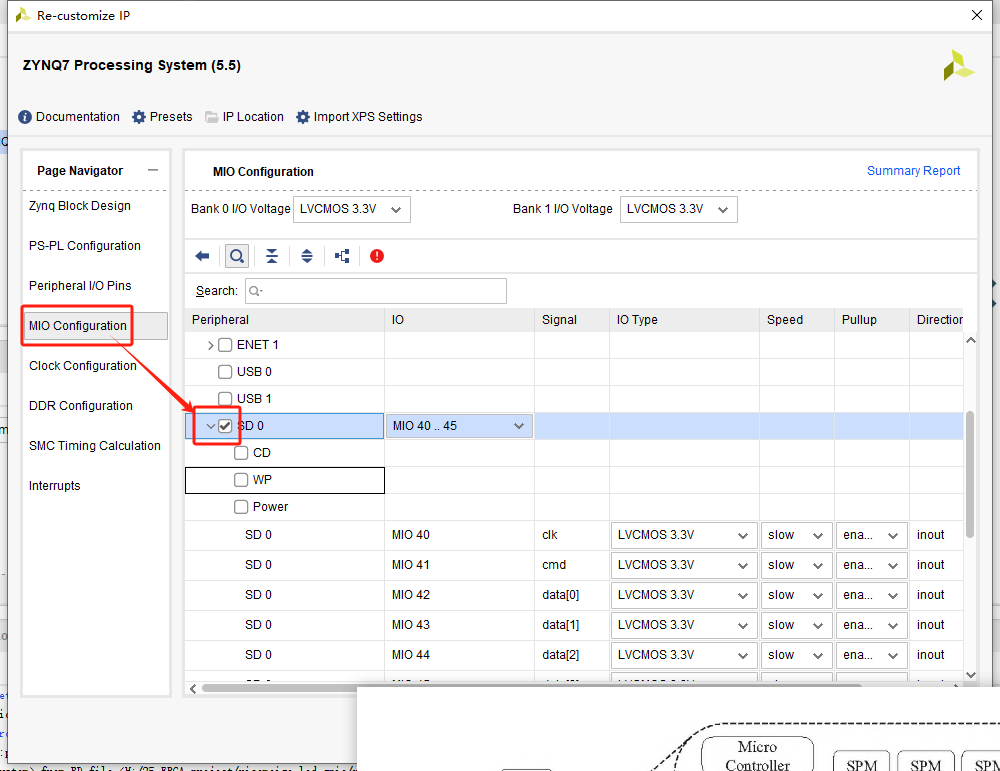Collapse the Page Navigator with minus icon
Viewport: 1000px width, 771px height.
(152, 170)
